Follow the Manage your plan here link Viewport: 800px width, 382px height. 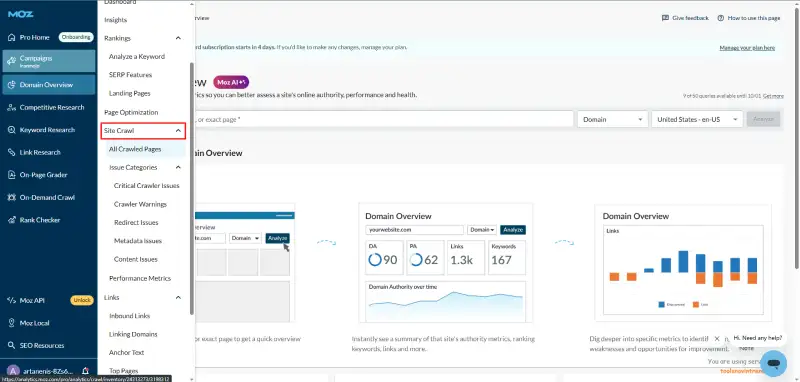coord(747,48)
